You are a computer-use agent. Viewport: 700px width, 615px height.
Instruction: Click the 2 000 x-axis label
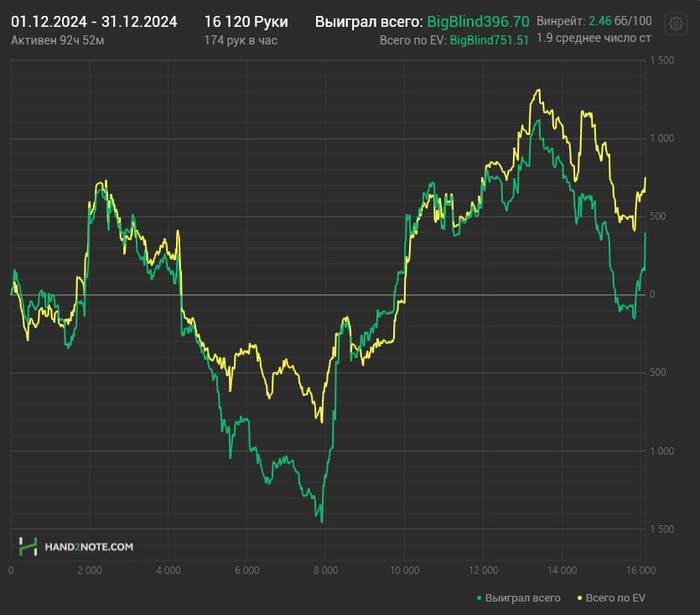89,570
